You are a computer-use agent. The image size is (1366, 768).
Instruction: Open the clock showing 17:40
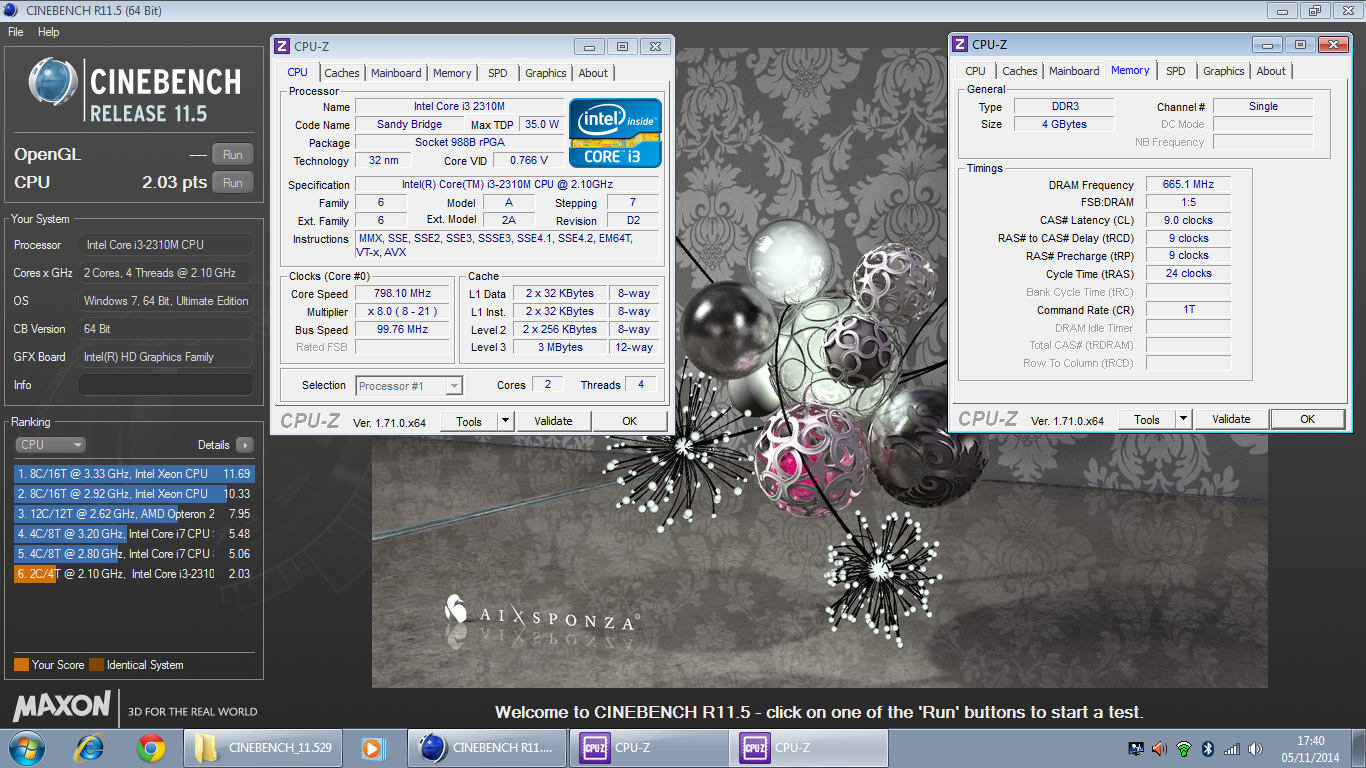click(x=1310, y=749)
